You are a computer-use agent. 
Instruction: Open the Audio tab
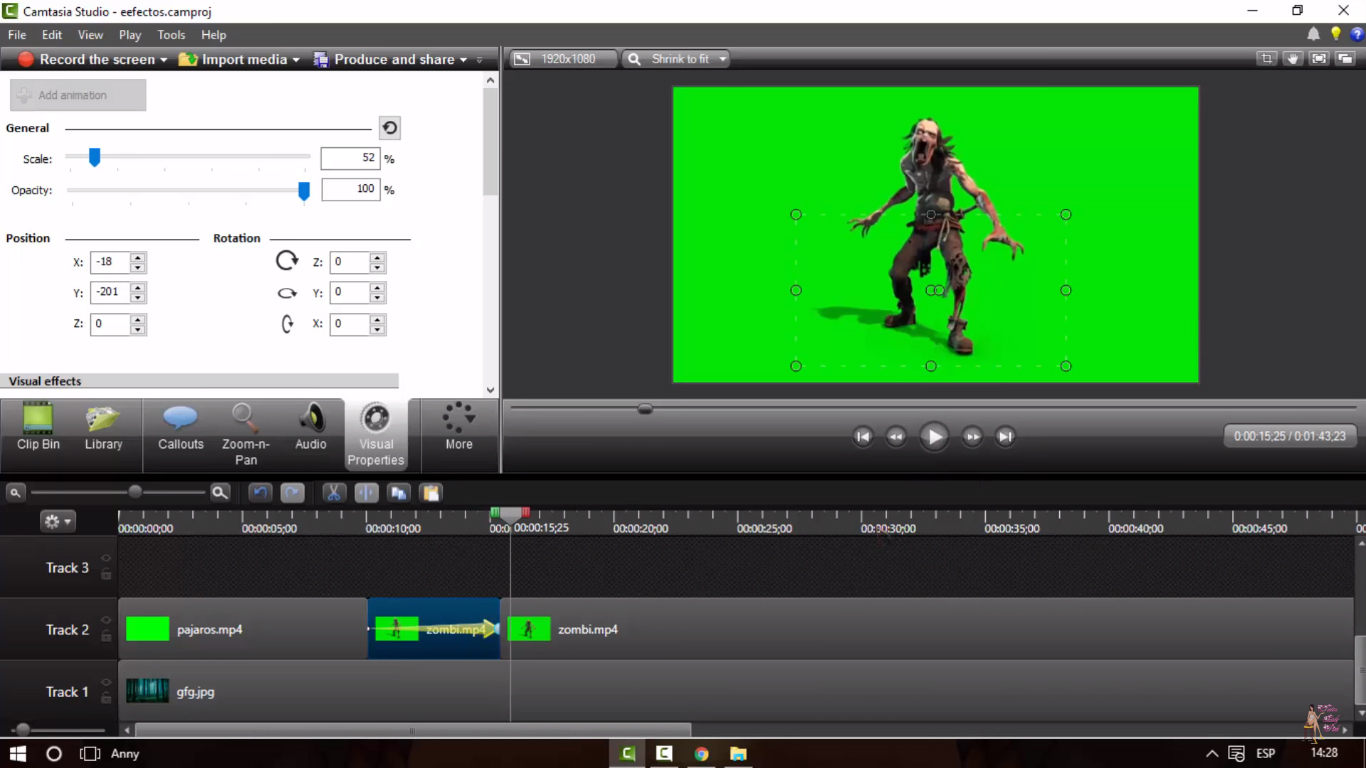310,428
